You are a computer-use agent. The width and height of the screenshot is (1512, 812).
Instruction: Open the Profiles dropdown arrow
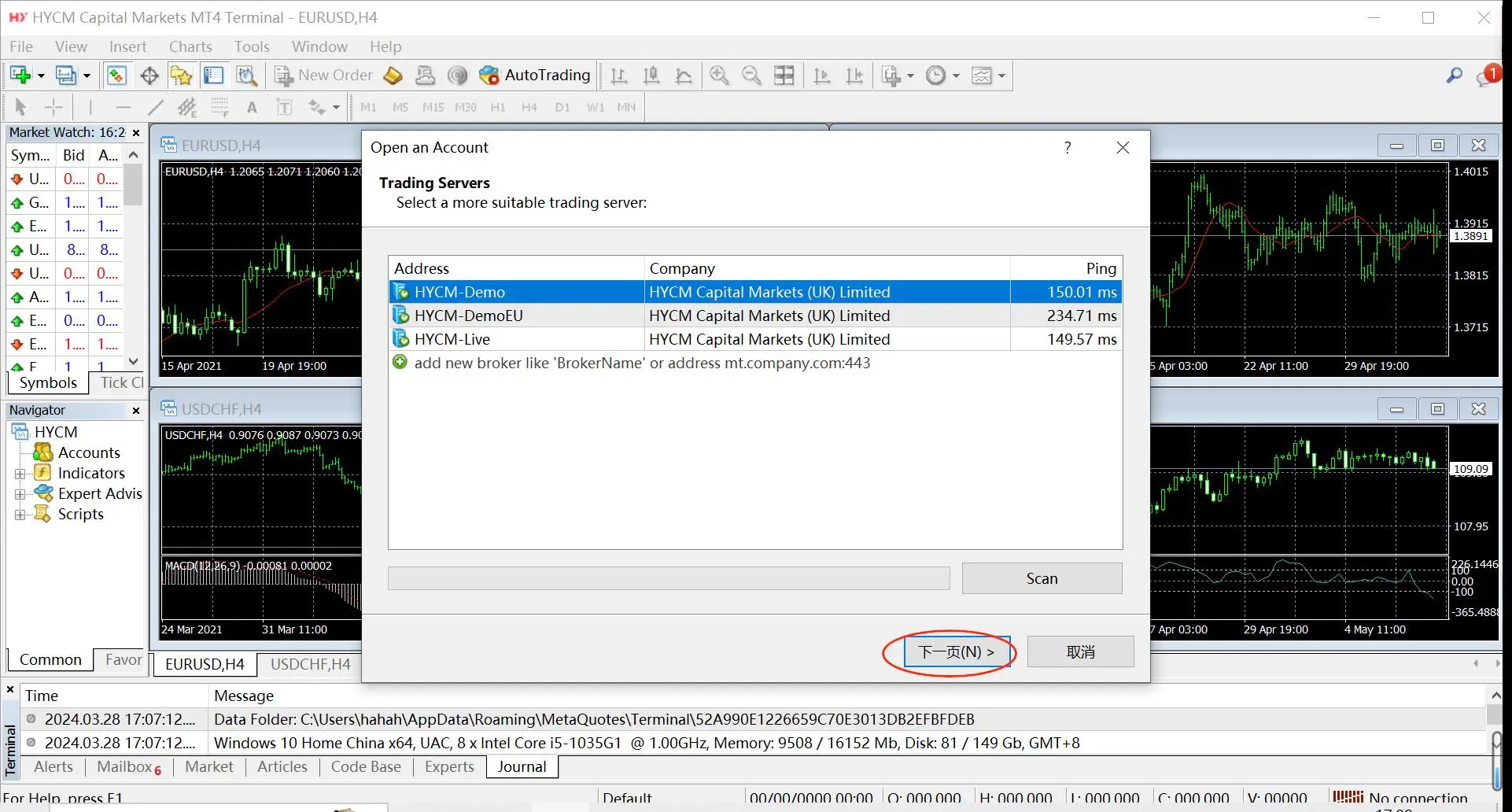(x=87, y=76)
